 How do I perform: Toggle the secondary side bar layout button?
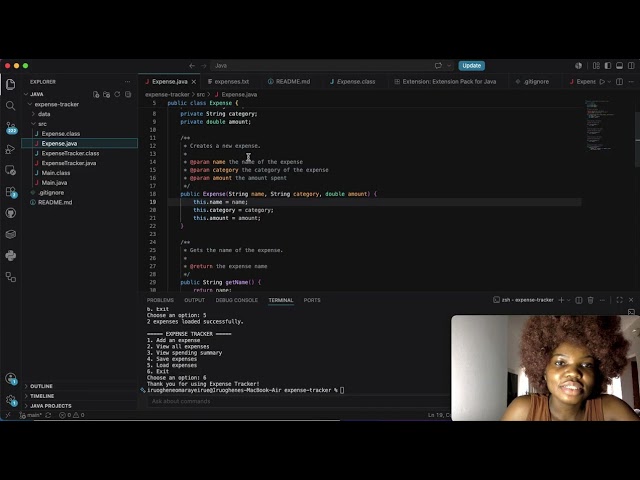click(x=631, y=66)
